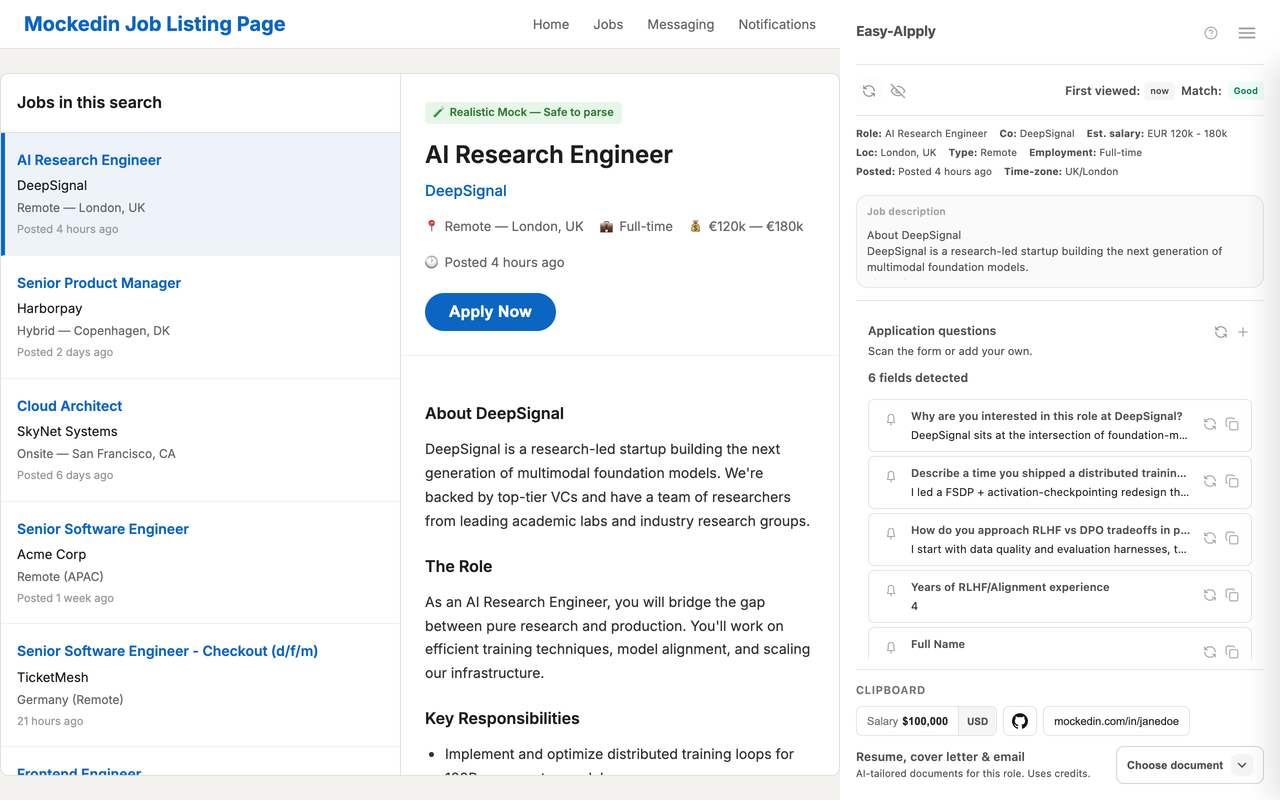Viewport: 1280px width, 800px height.
Task: Copy Salary $100,000 clipboard chip
Action: (907, 721)
